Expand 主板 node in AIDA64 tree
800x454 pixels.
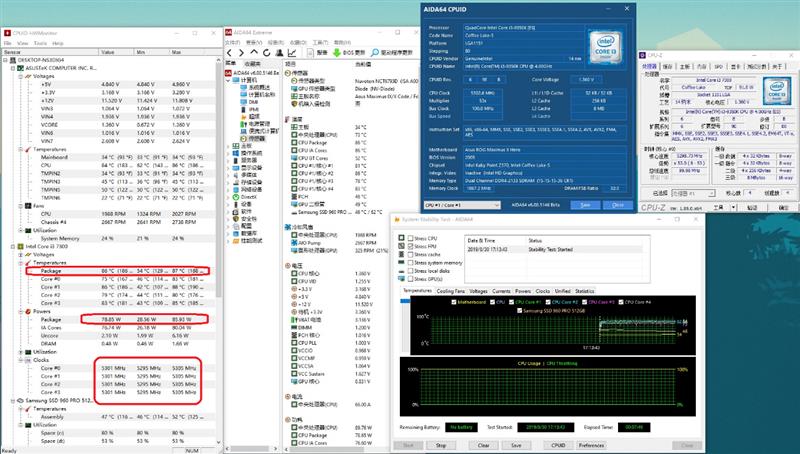tap(228, 146)
